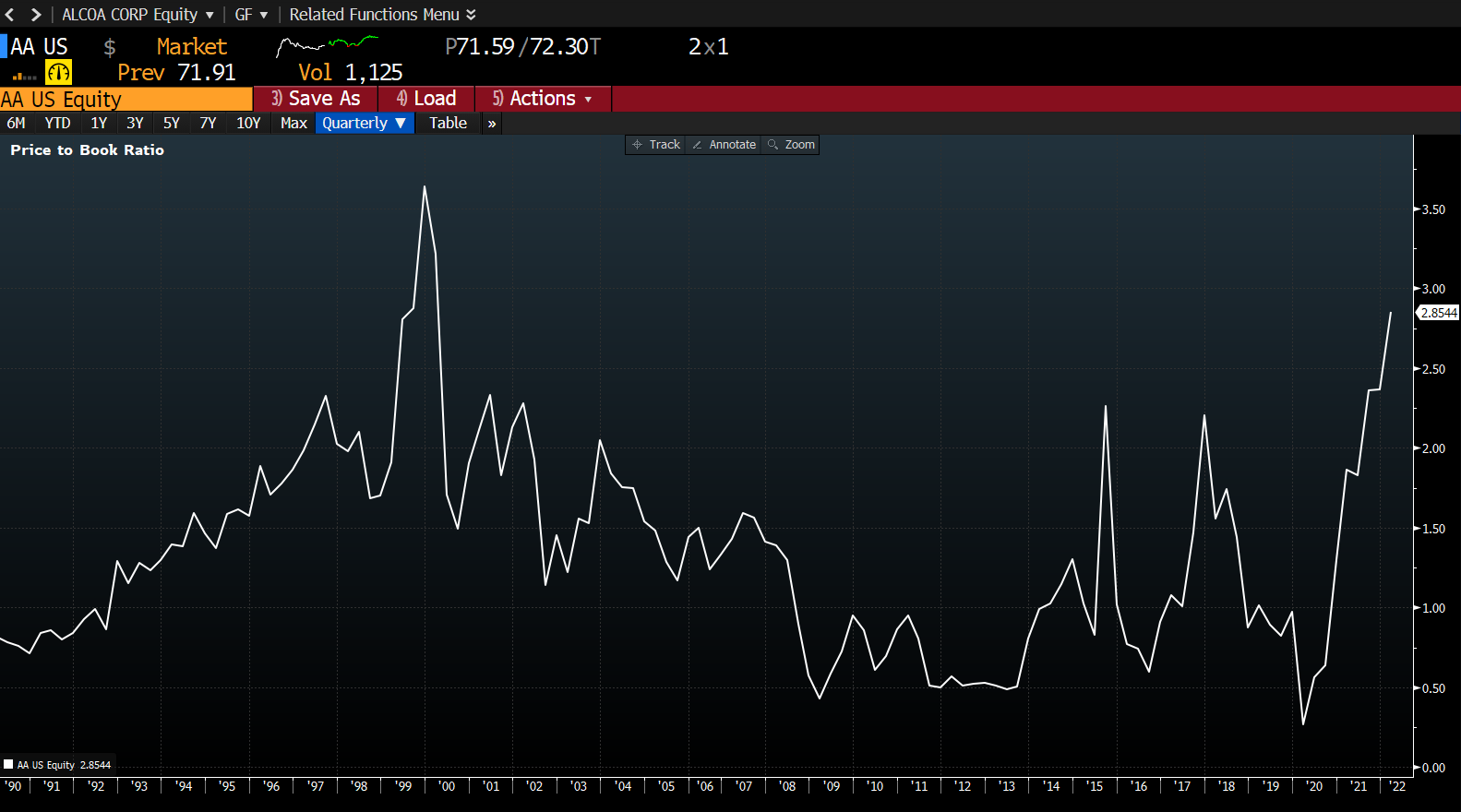This screenshot has height=812, width=1461.
Task: Activate the Track crosshair tool
Action: point(655,145)
